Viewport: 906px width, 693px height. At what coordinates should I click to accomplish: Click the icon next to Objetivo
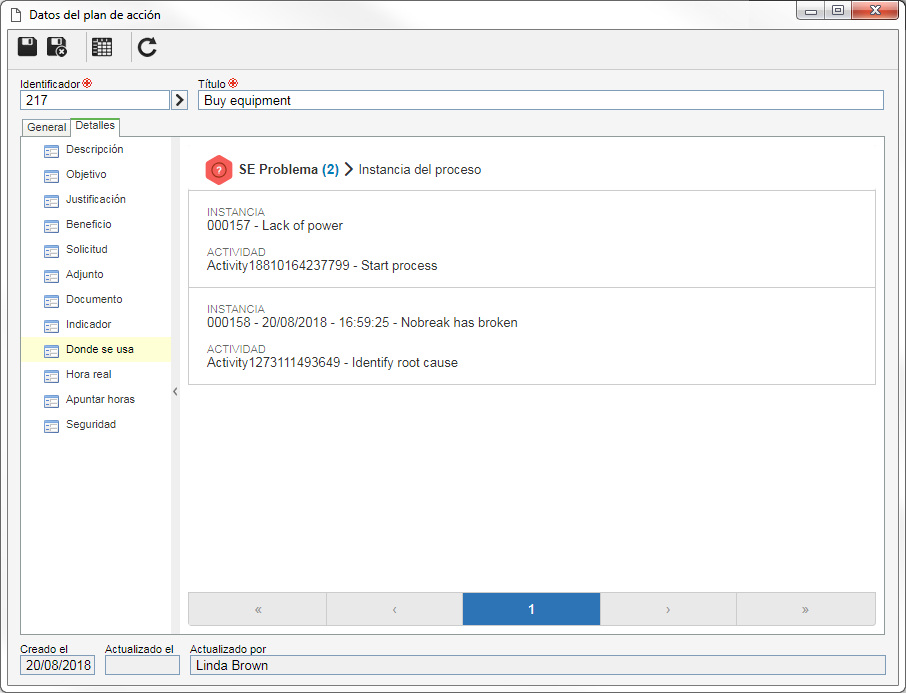click(x=51, y=176)
